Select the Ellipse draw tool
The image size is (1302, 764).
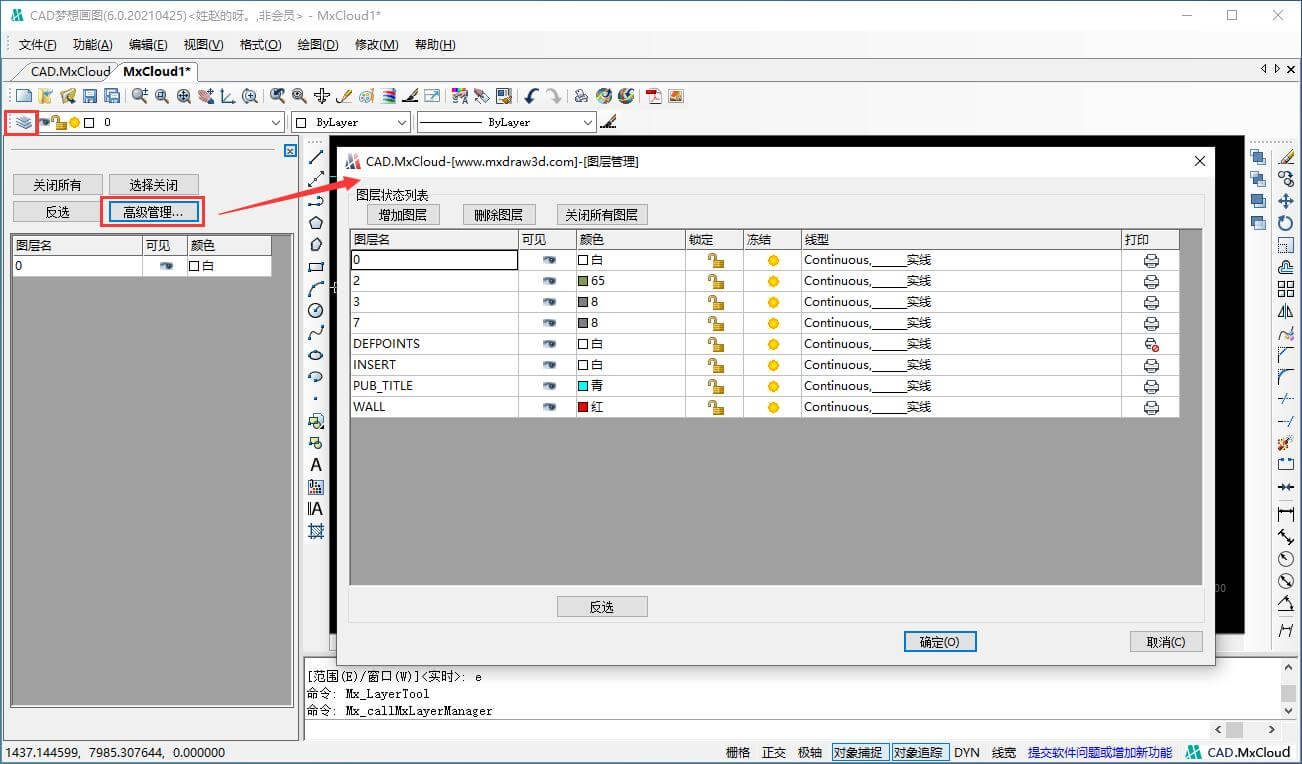point(316,355)
